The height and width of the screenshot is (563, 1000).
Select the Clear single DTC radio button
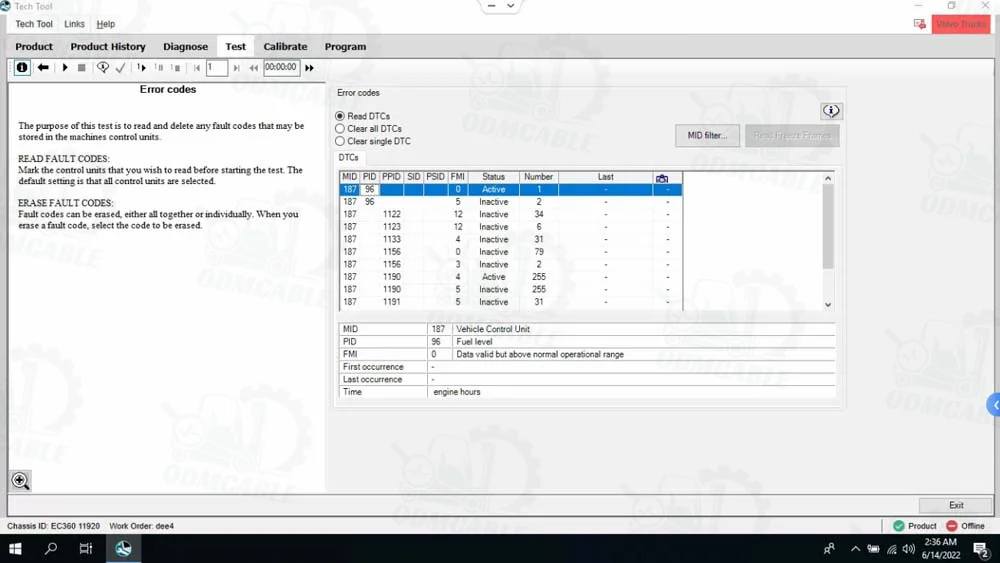[340, 142]
